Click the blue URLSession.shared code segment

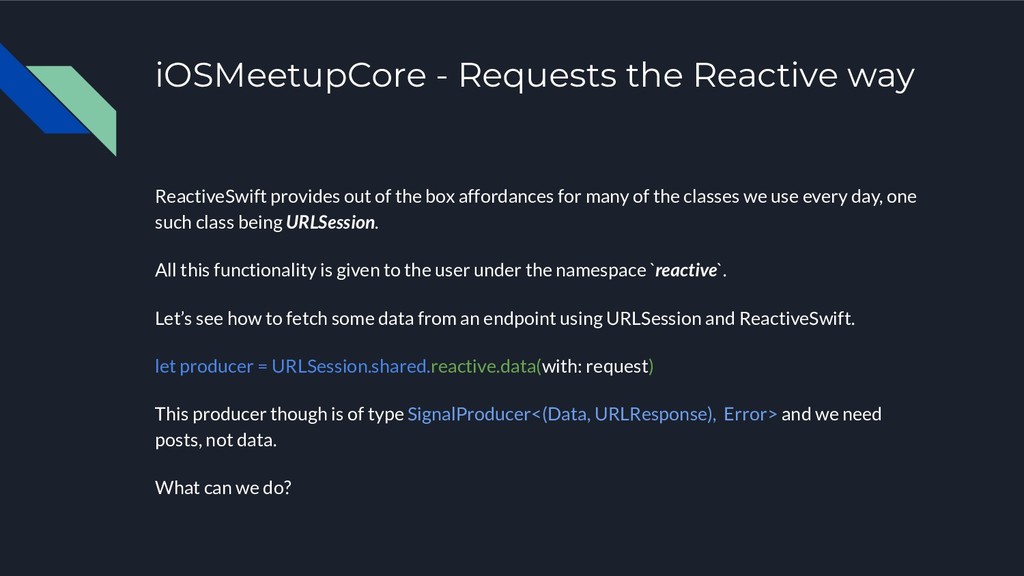pyautogui.click(x=349, y=366)
